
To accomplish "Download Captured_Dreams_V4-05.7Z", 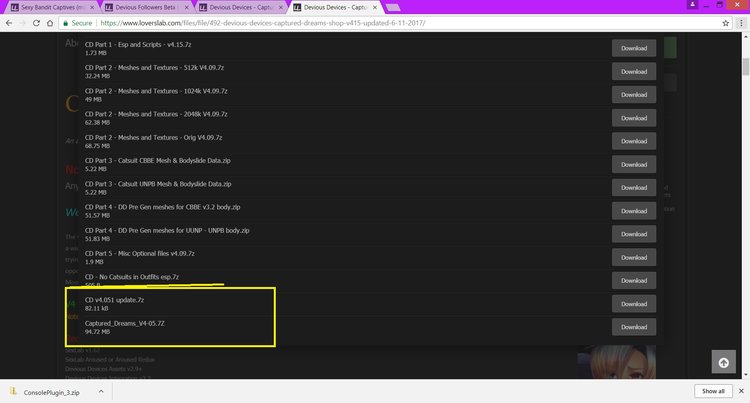I will pyautogui.click(x=634, y=327).
